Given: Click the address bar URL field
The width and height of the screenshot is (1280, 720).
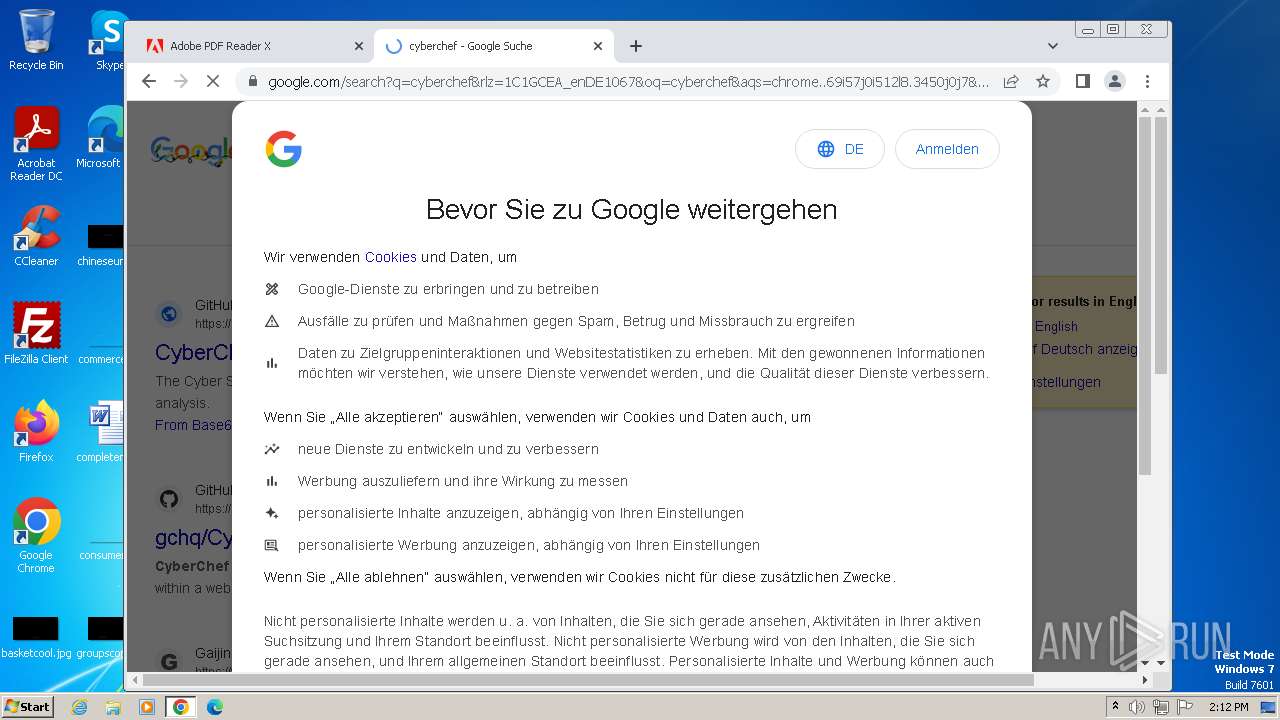Looking at the screenshot, I should 628,82.
